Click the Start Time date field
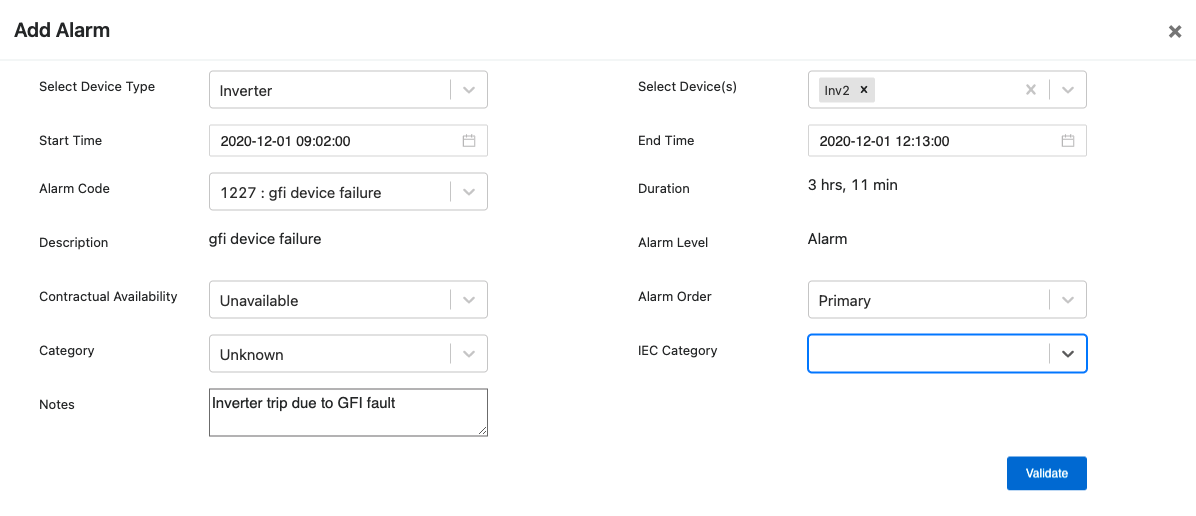Image resolution: width=1196 pixels, height=516 pixels. (x=348, y=141)
